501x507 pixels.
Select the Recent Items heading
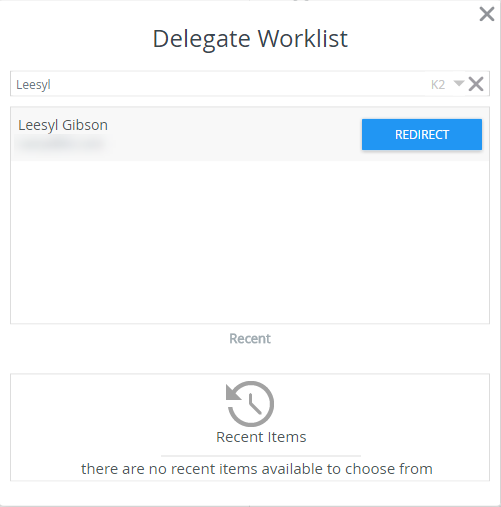coord(261,437)
